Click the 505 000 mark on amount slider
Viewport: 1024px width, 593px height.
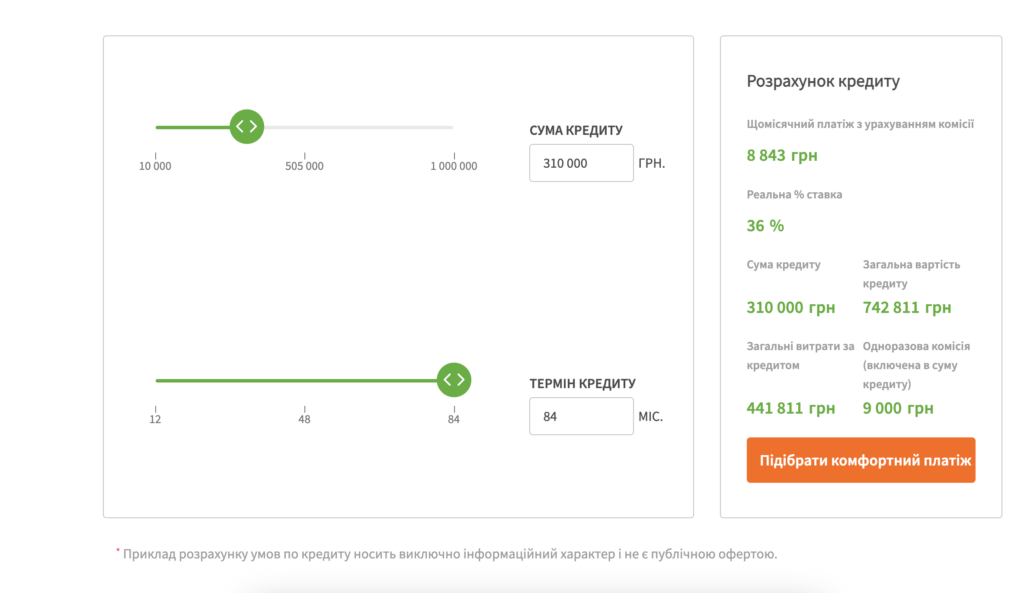304,166
